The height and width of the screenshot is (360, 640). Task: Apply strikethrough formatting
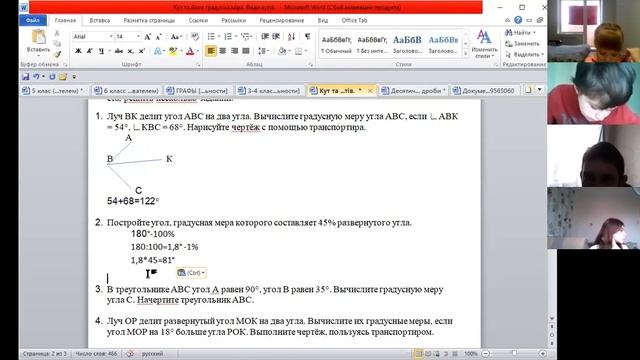[119, 51]
